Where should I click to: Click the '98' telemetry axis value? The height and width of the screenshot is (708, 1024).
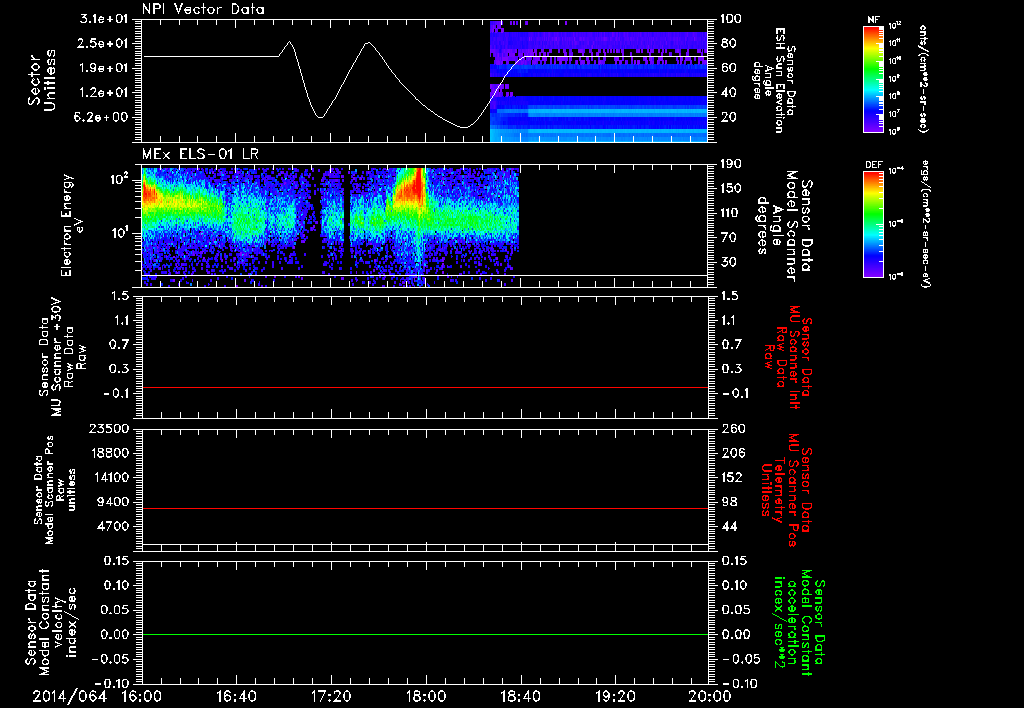(730, 502)
